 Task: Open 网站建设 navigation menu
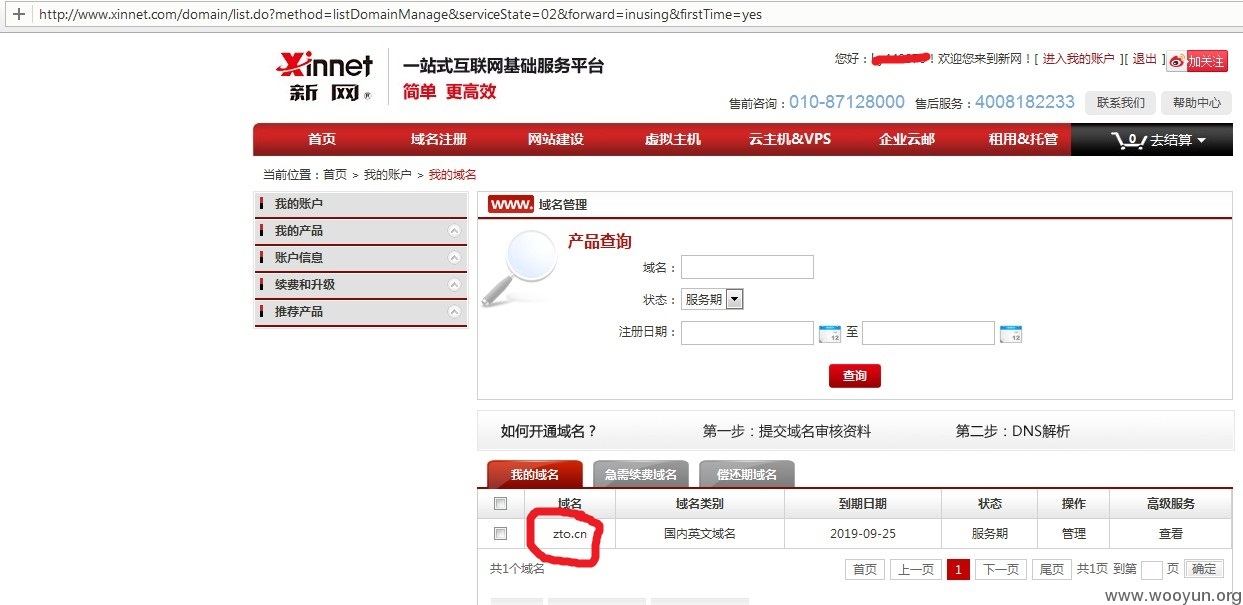(556, 140)
